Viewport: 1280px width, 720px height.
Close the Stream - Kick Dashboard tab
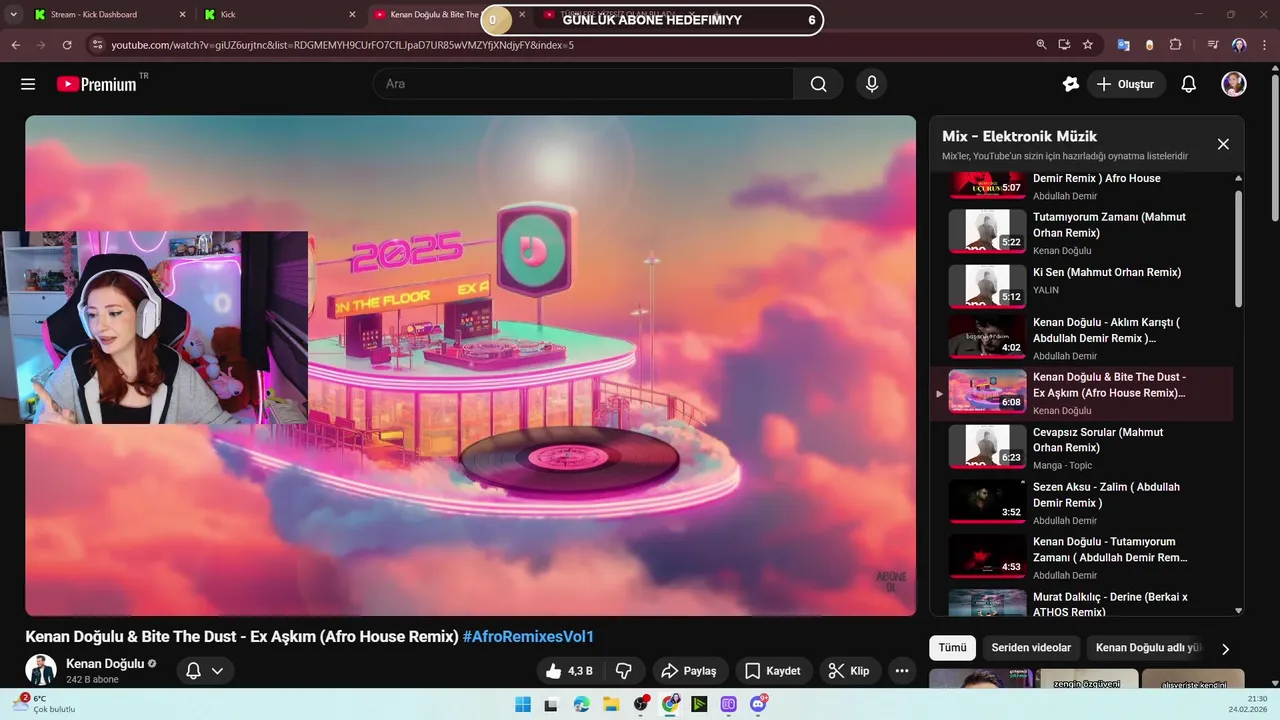point(182,15)
